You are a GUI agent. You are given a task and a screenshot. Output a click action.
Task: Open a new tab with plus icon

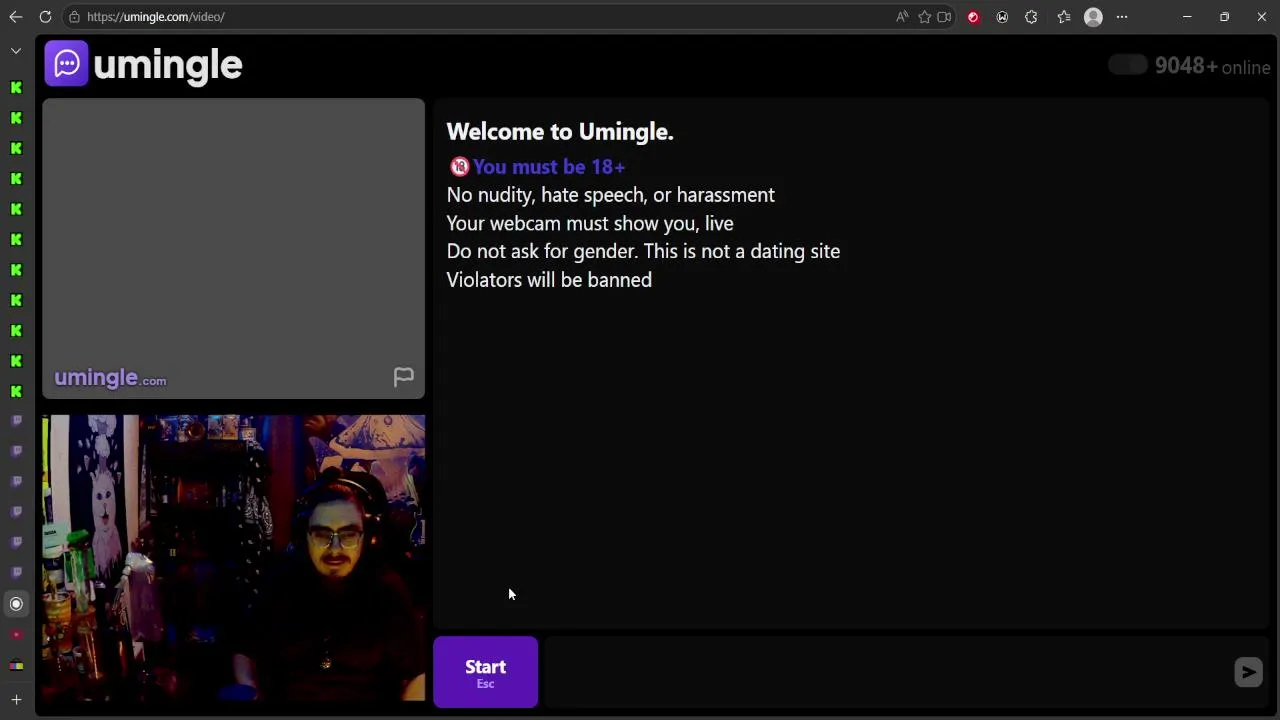coord(16,700)
